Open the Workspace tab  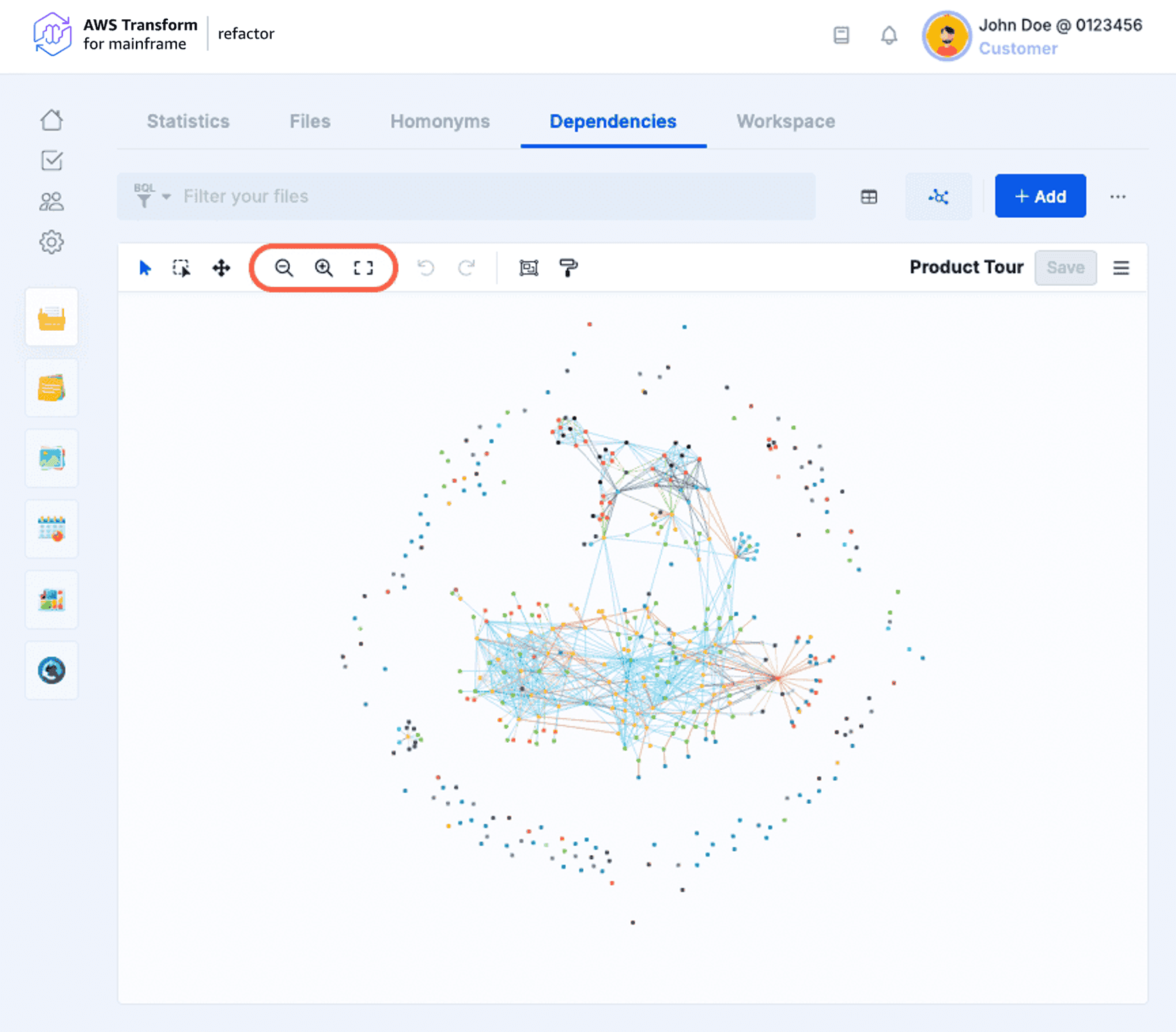click(786, 121)
